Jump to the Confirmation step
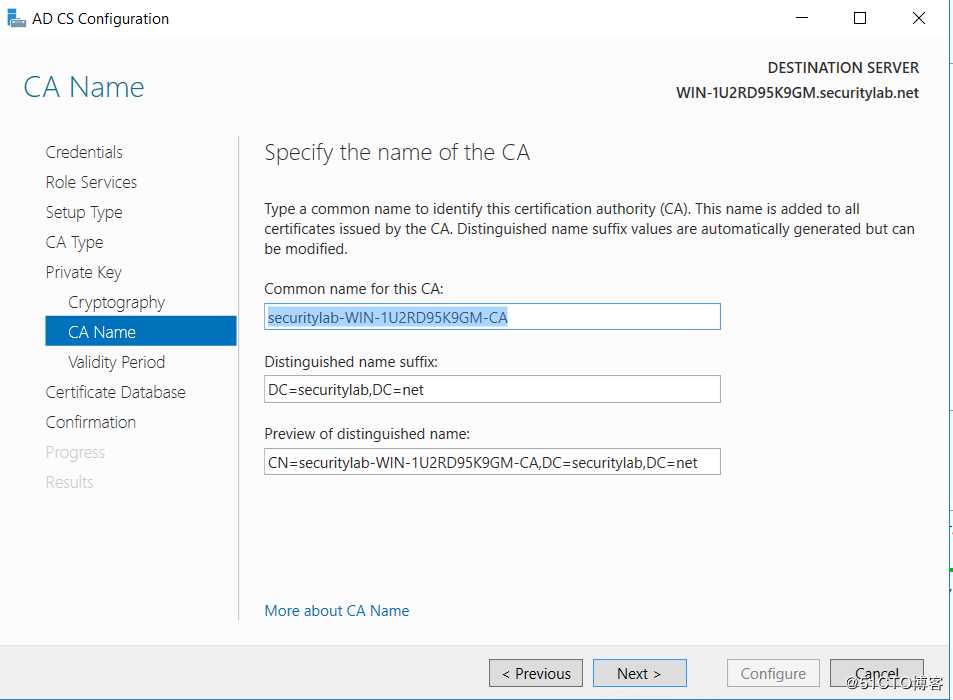This screenshot has height=700, width=953. pos(91,422)
